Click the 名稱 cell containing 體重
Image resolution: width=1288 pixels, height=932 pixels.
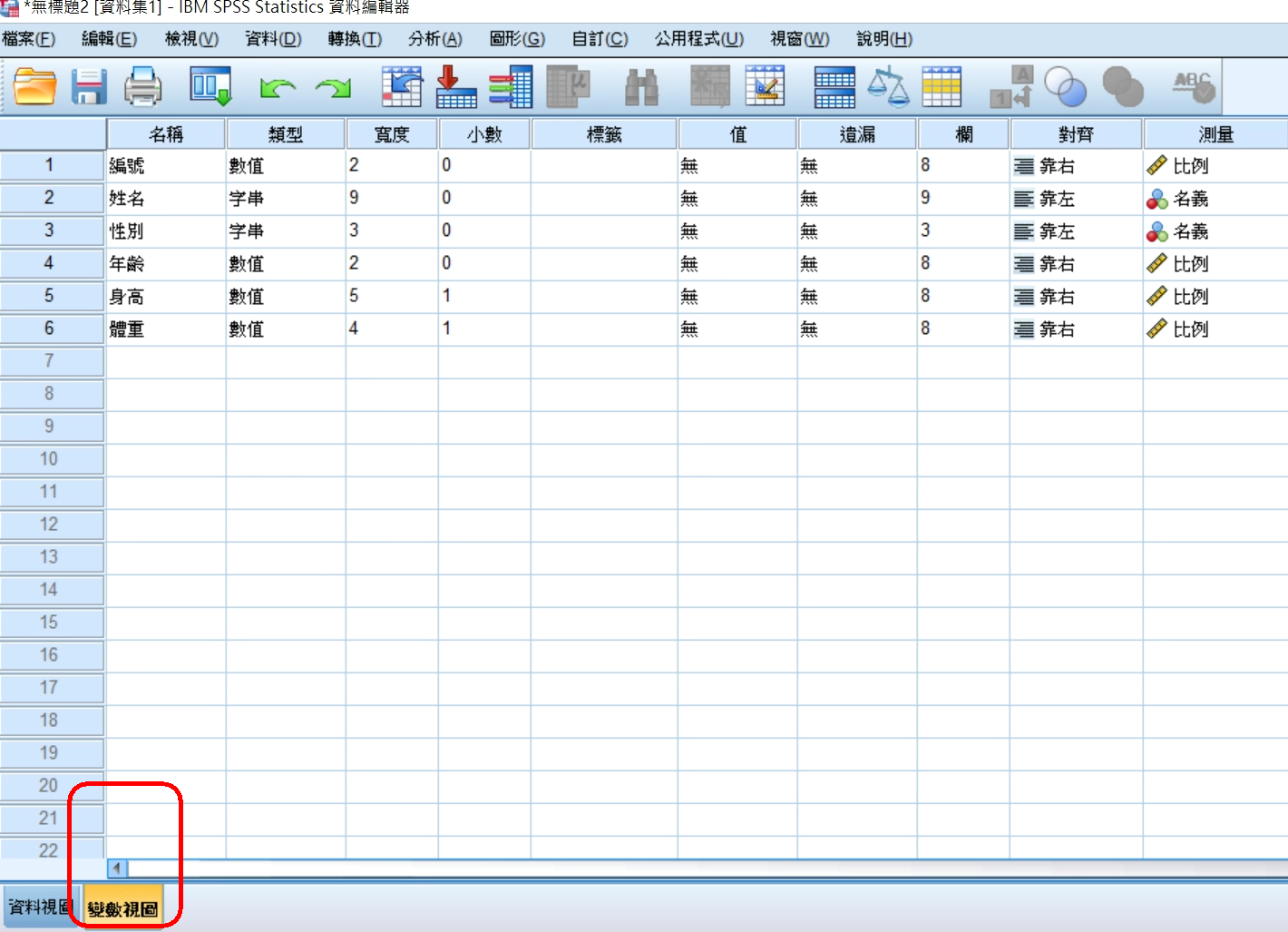(165, 329)
